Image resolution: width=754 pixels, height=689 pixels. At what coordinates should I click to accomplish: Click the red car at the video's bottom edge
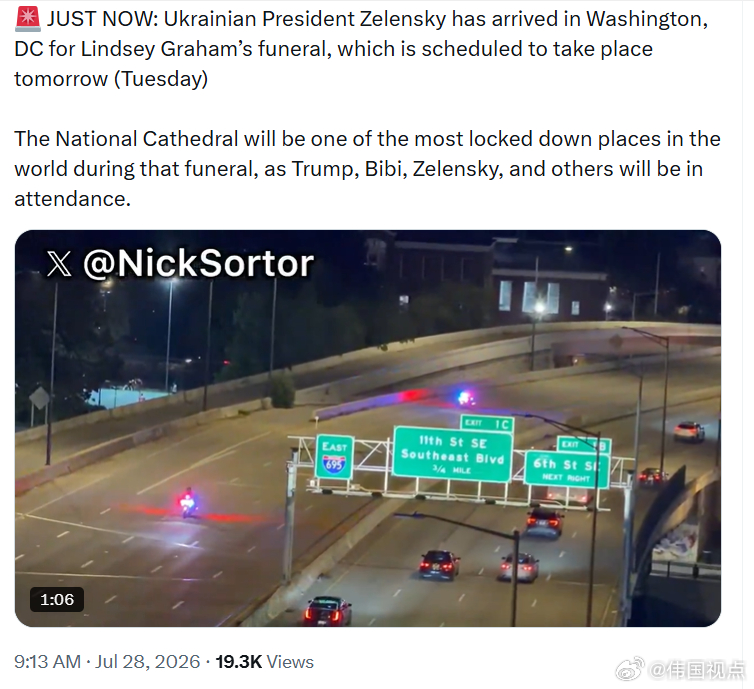point(327,611)
